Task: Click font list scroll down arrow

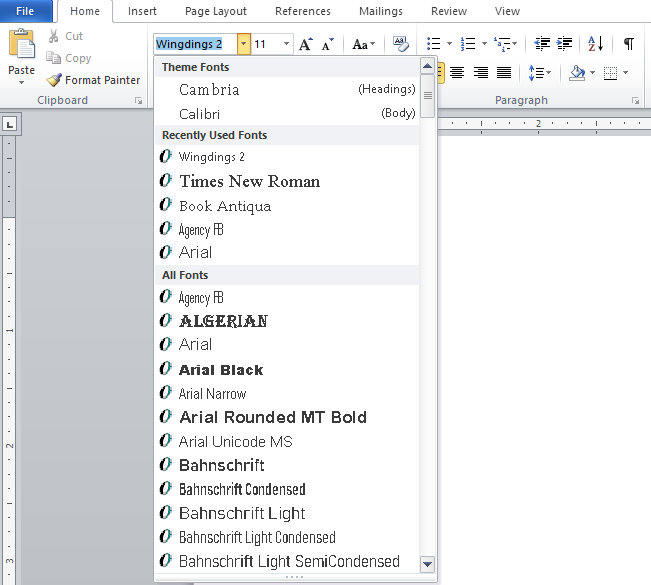Action: [427, 565]
